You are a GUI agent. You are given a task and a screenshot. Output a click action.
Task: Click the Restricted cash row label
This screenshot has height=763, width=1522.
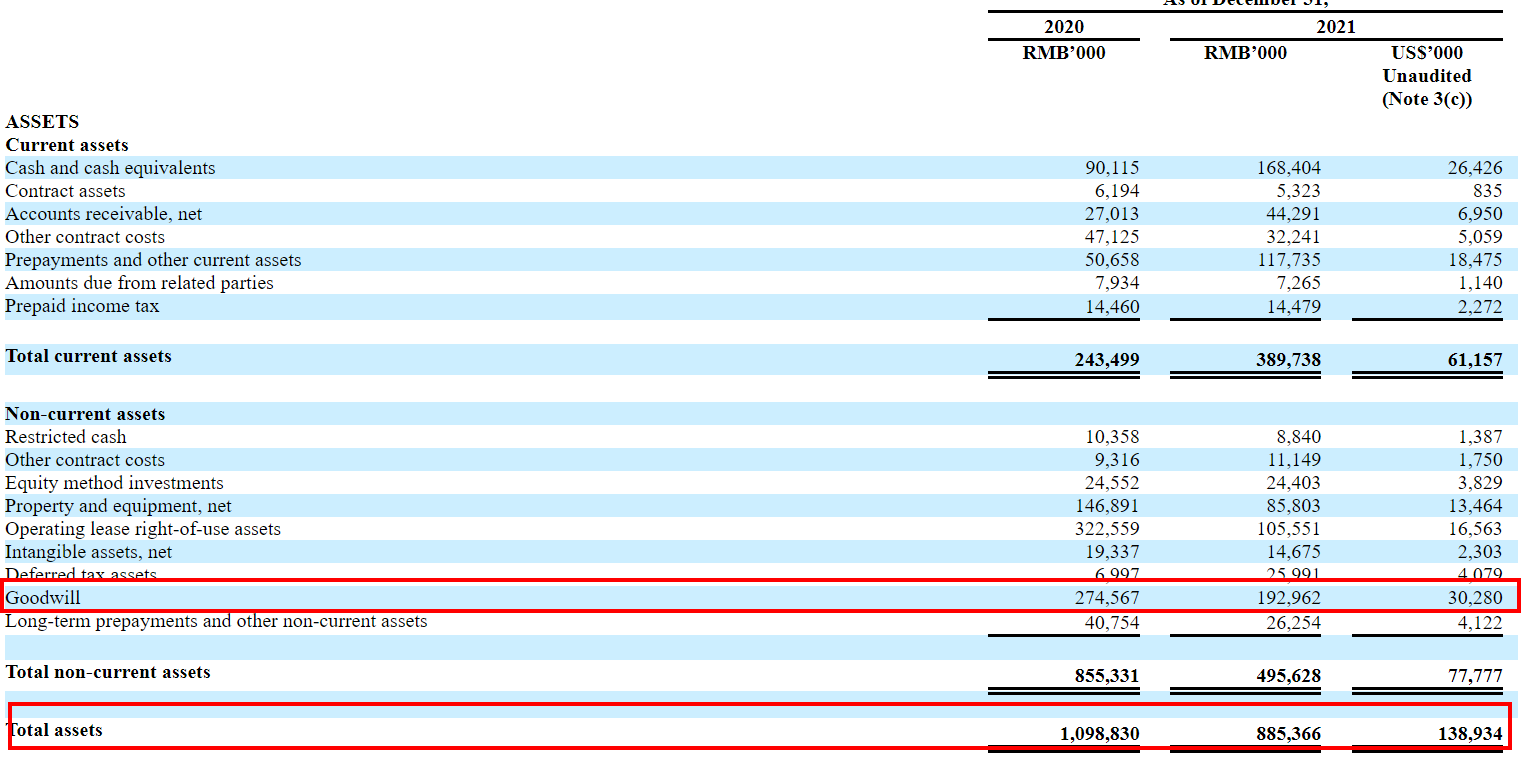[66, 437]
